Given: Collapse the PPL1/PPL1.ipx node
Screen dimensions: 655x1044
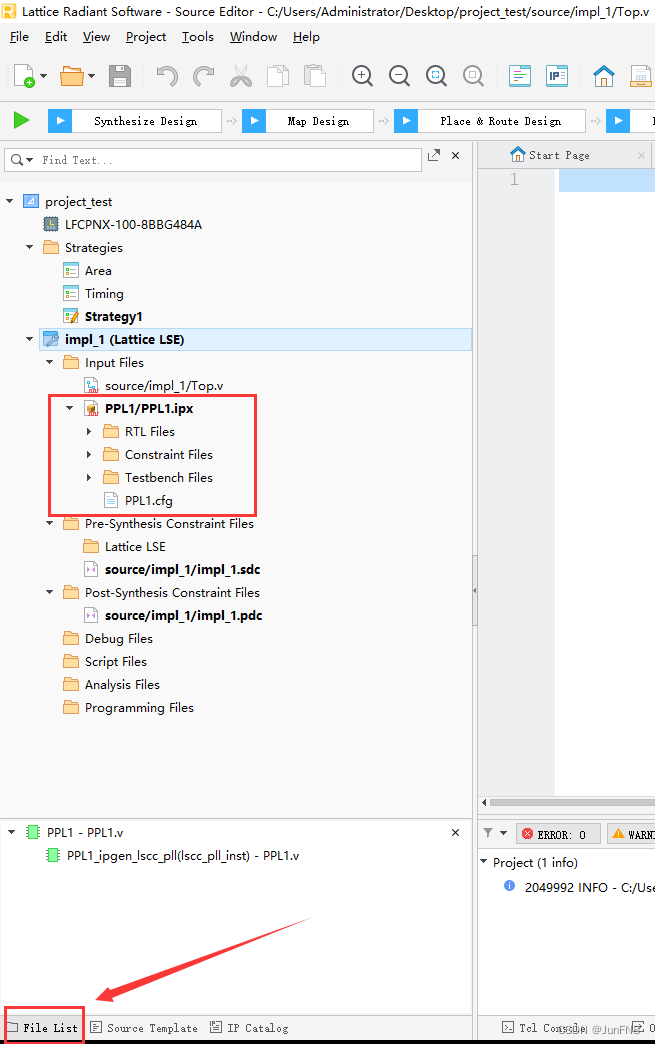Looking at the screenshot, I should 69,408.
